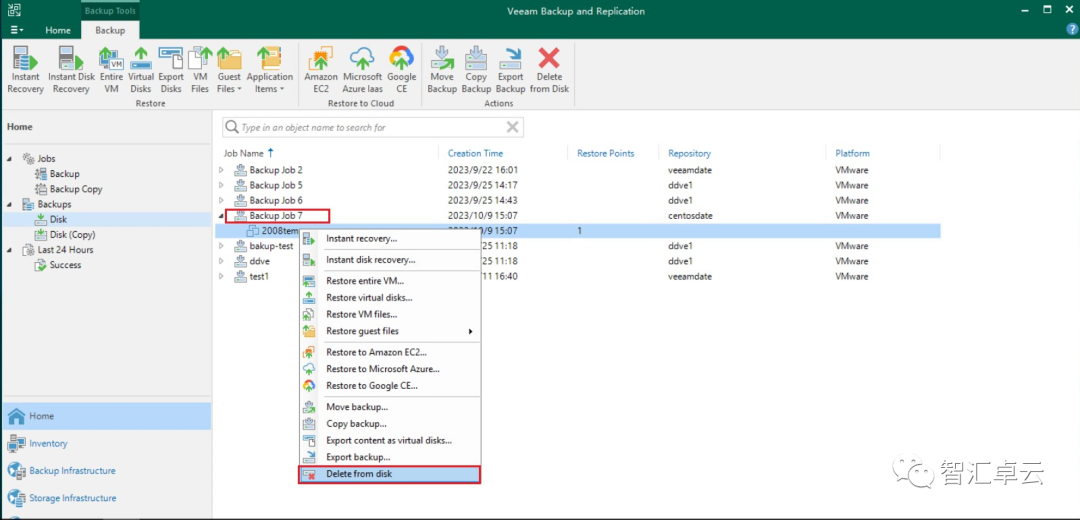The width and height of the screenshot is (1080, 520).
Task: Expand the ddve job row
Action: [221, 261]
